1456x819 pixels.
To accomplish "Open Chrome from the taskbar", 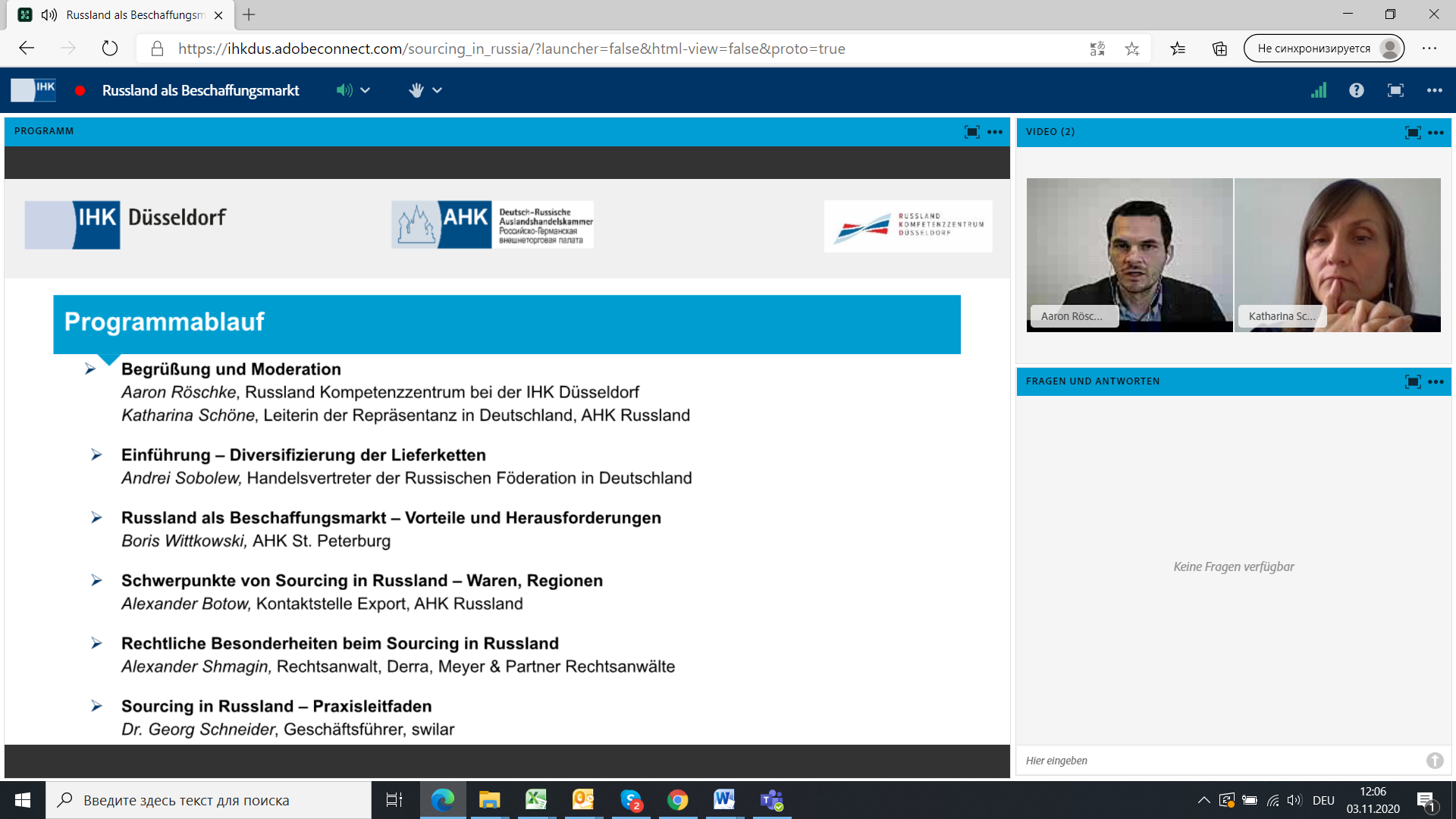I will click(x=678, y=800).
